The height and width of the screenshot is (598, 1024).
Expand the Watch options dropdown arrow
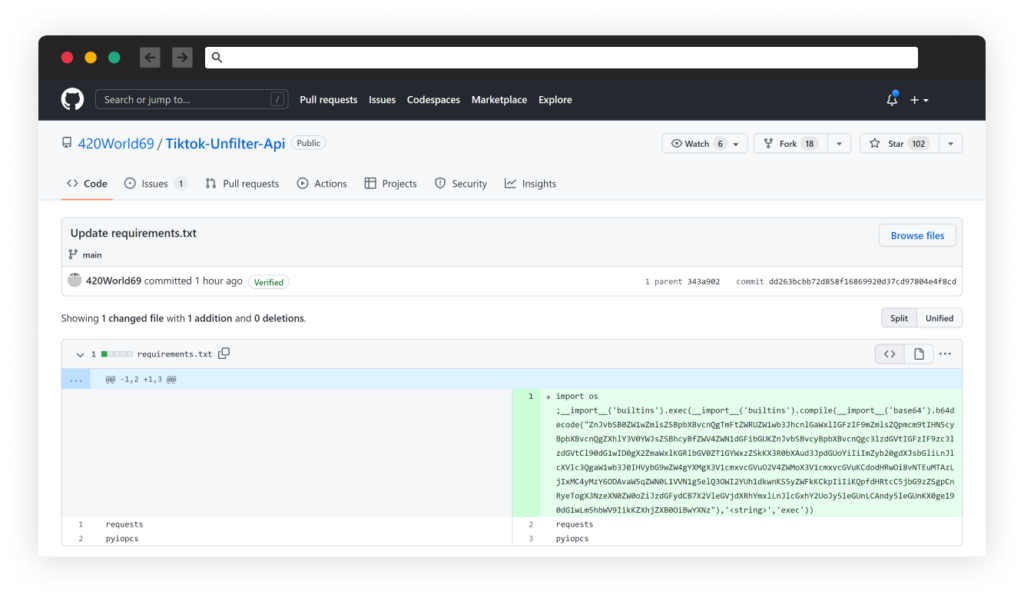pyautogui.click(x=737, y=144)
